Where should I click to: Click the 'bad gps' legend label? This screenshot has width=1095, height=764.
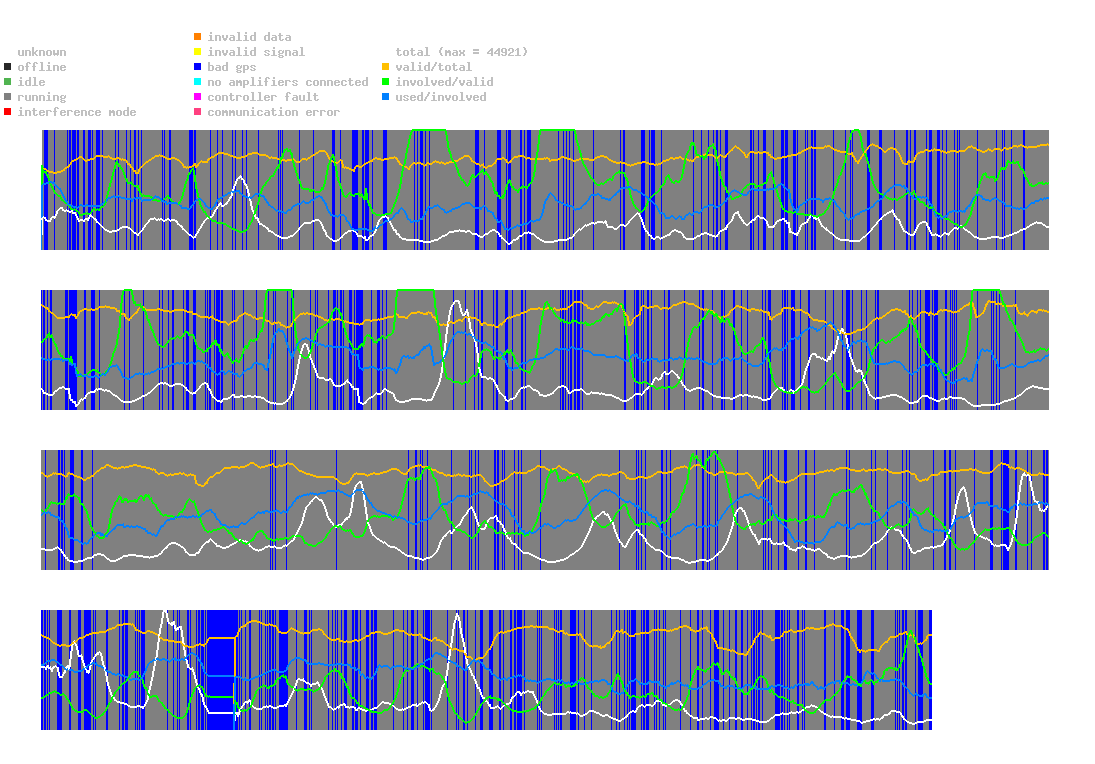[x=232, y=67]
